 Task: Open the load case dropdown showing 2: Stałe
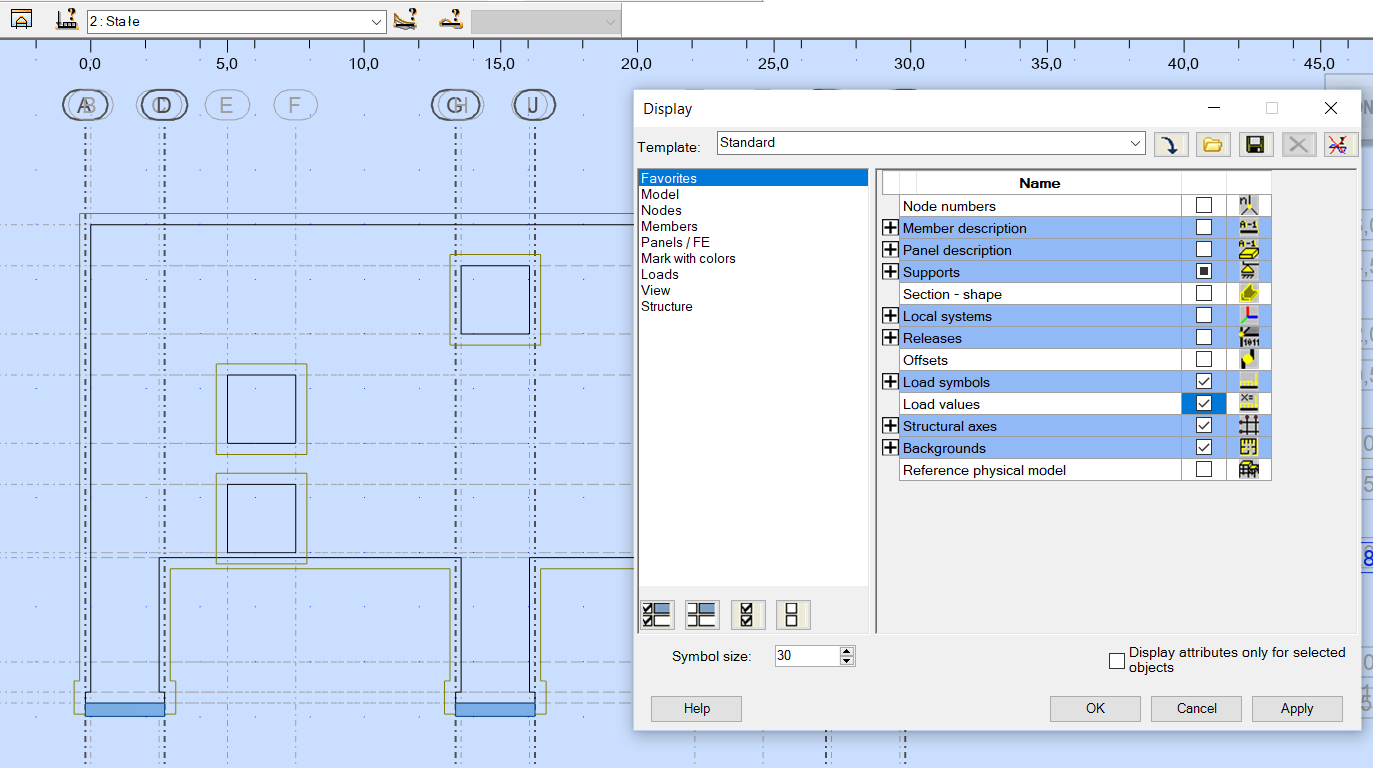click(376, 21)
